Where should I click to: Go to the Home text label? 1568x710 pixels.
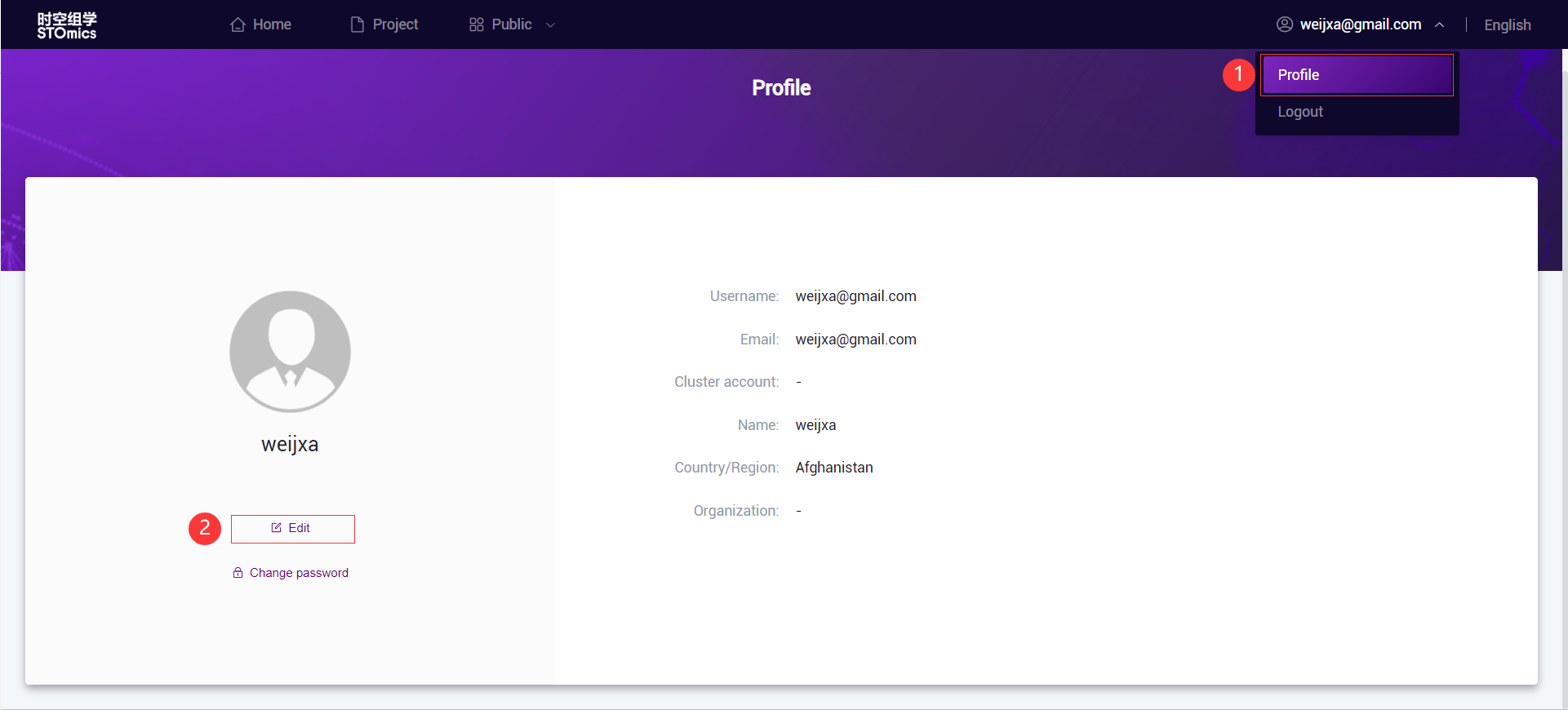(x=272, y=24)
